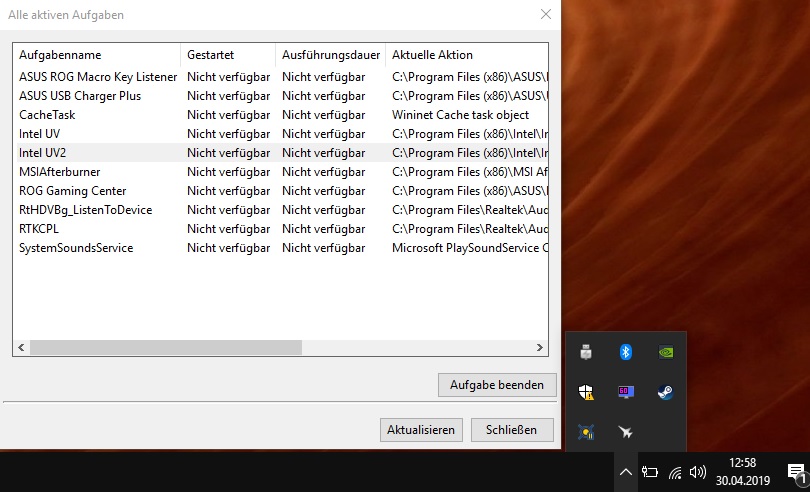Sort by Ausführungsdauer column header
Screen dimensions: 810x492
[x=331, y=55]
